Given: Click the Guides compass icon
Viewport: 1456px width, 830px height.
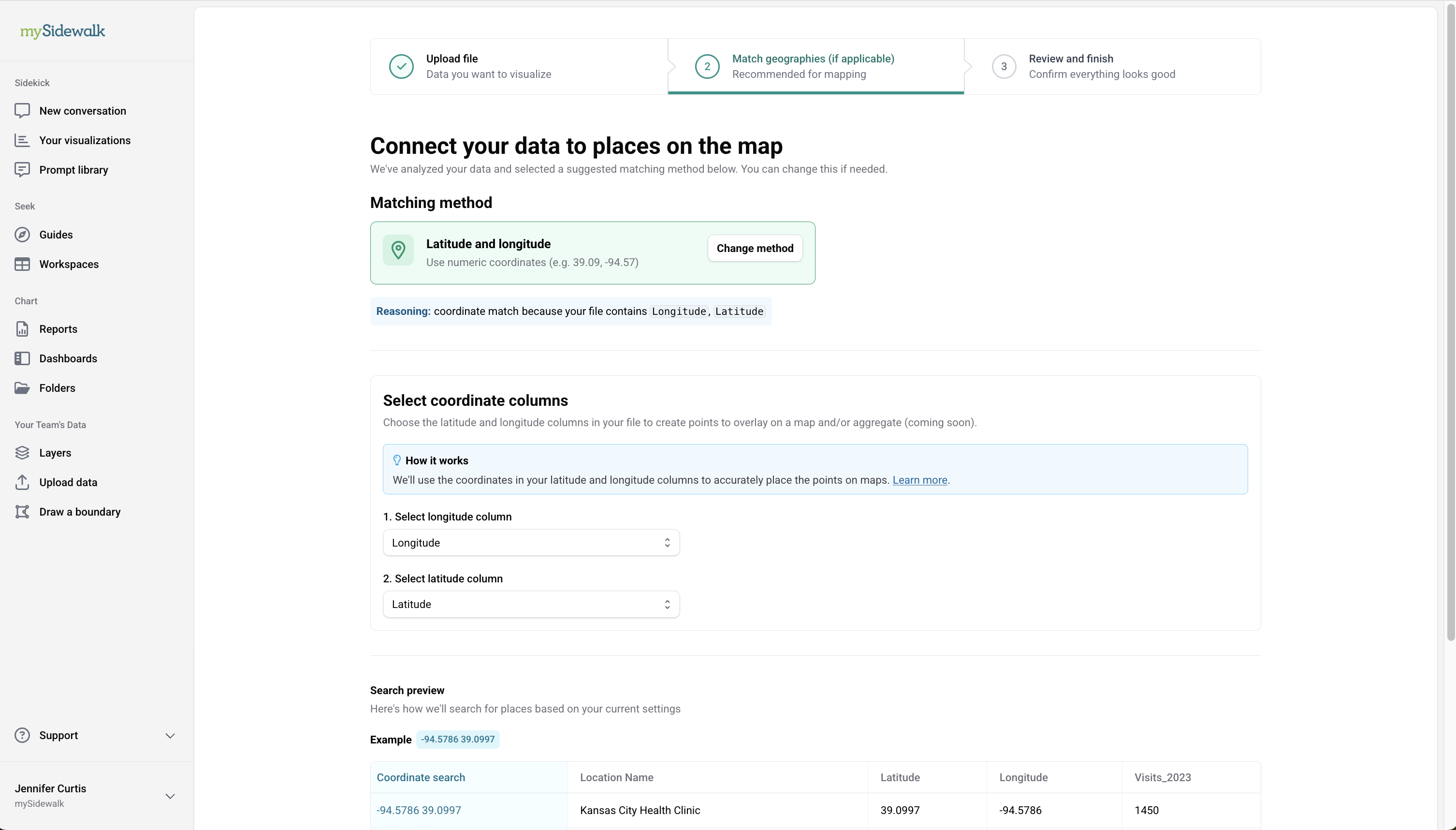Looking at the screenshot, I should tap(22, 235).
